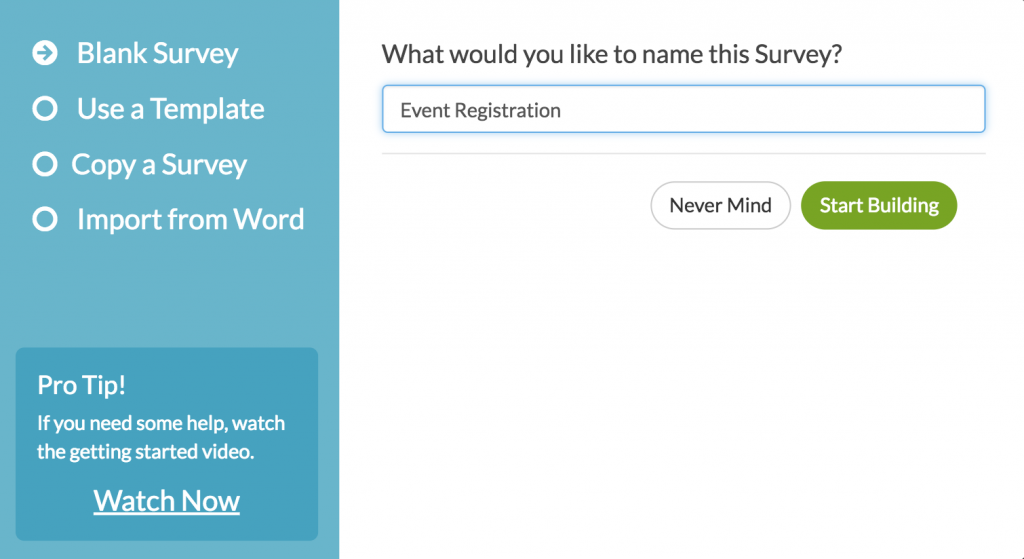
Task: Click the arrow icon beside Blank Survey
Action: (45, 53)
